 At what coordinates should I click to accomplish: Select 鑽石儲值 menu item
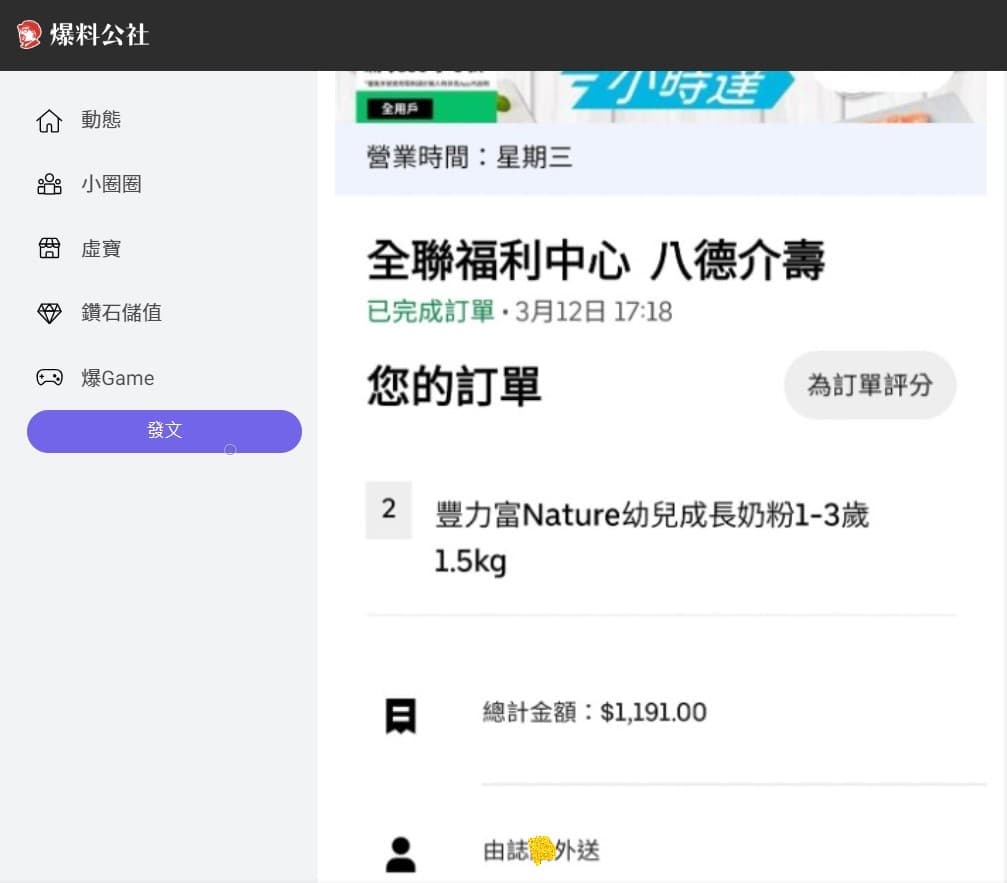coord(121,313)
